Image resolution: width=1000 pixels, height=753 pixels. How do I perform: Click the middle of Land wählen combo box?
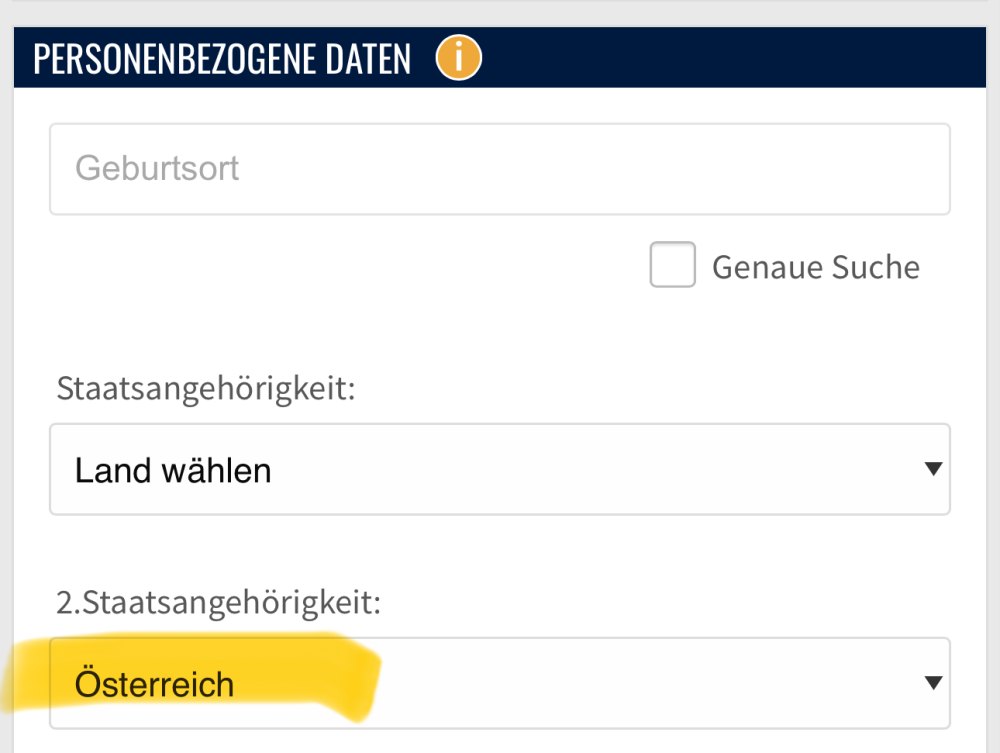coord(499,469)
